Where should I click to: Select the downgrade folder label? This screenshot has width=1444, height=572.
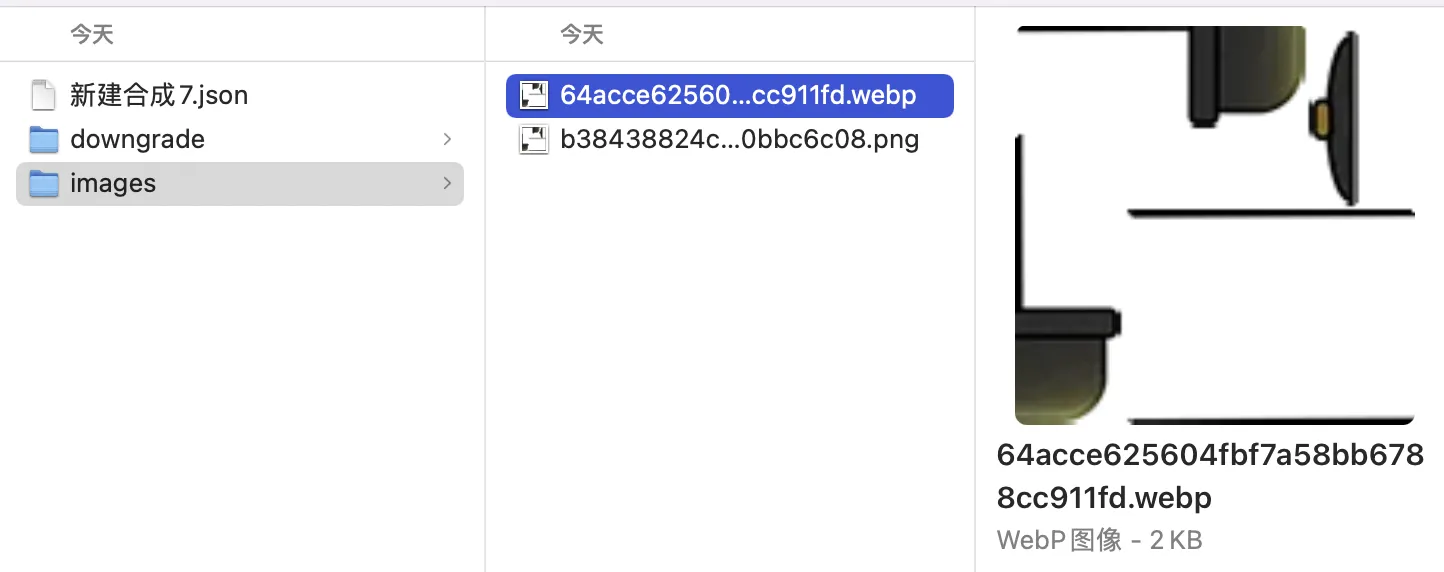[137, 139]
